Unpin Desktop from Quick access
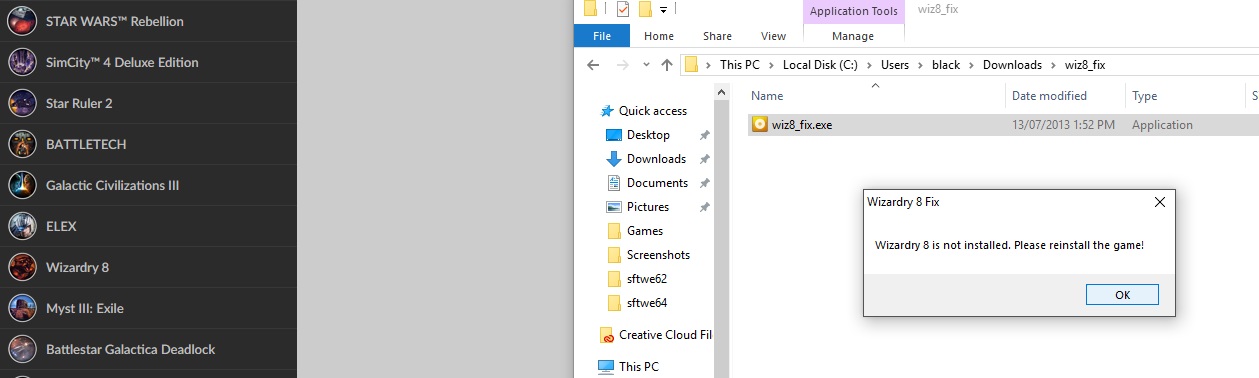 click(x=704, y=135)
